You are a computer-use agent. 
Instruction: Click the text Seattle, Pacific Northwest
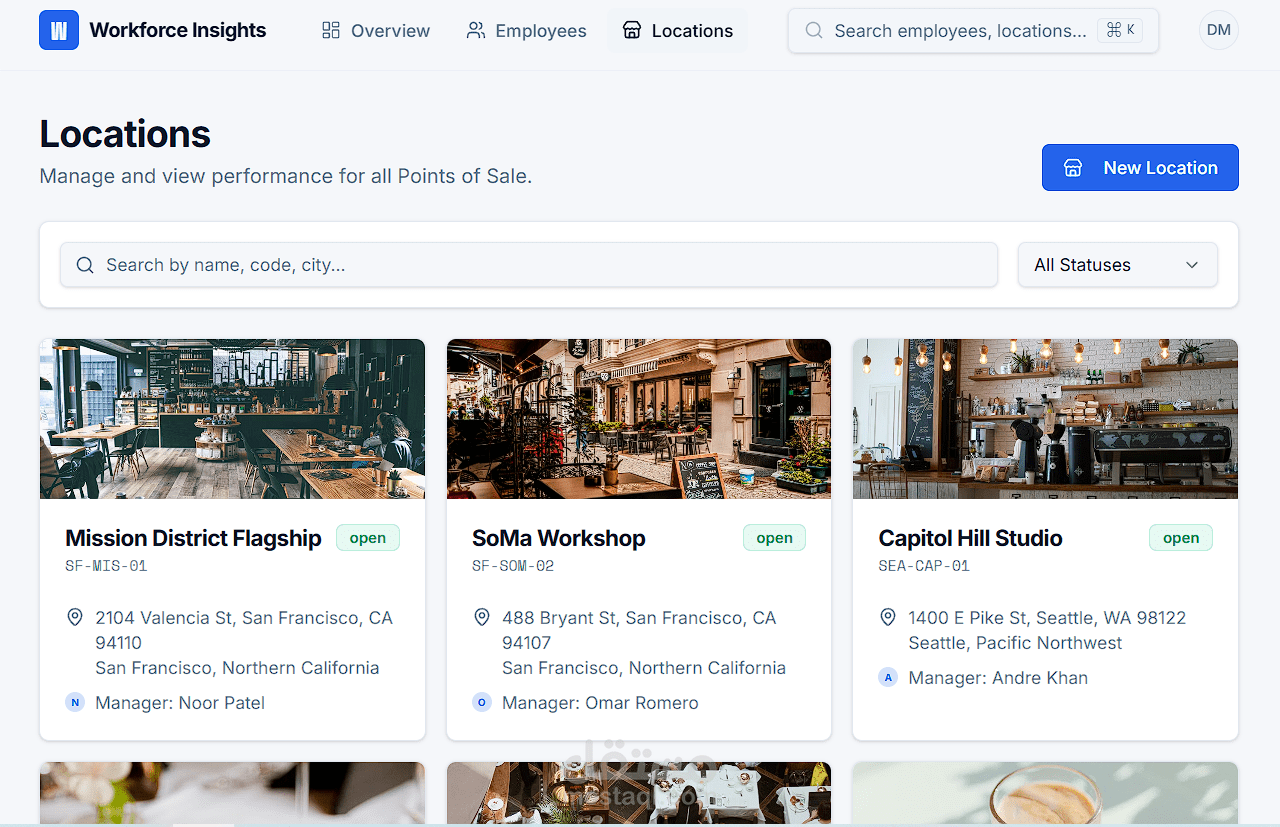pos(1015,643)
